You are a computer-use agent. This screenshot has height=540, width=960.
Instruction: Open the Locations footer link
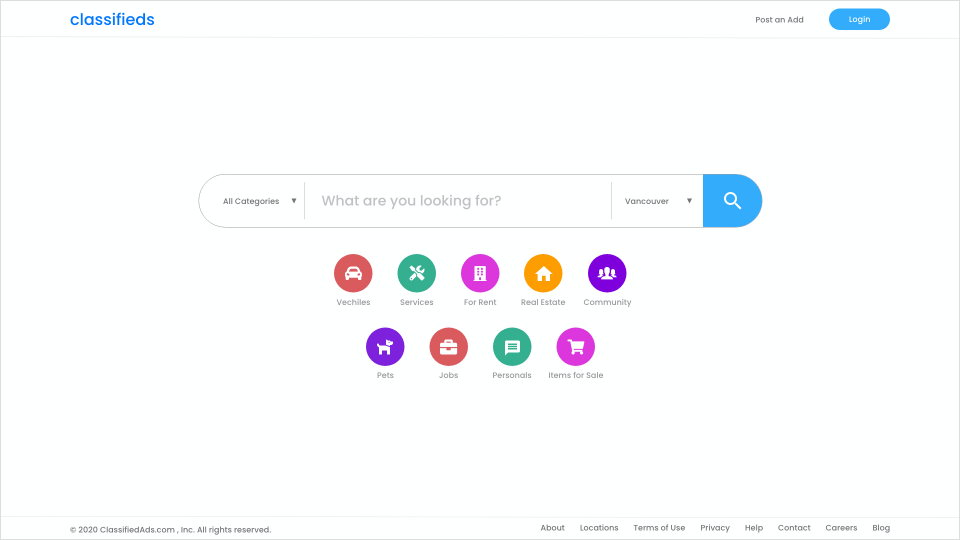pos(599,528)
